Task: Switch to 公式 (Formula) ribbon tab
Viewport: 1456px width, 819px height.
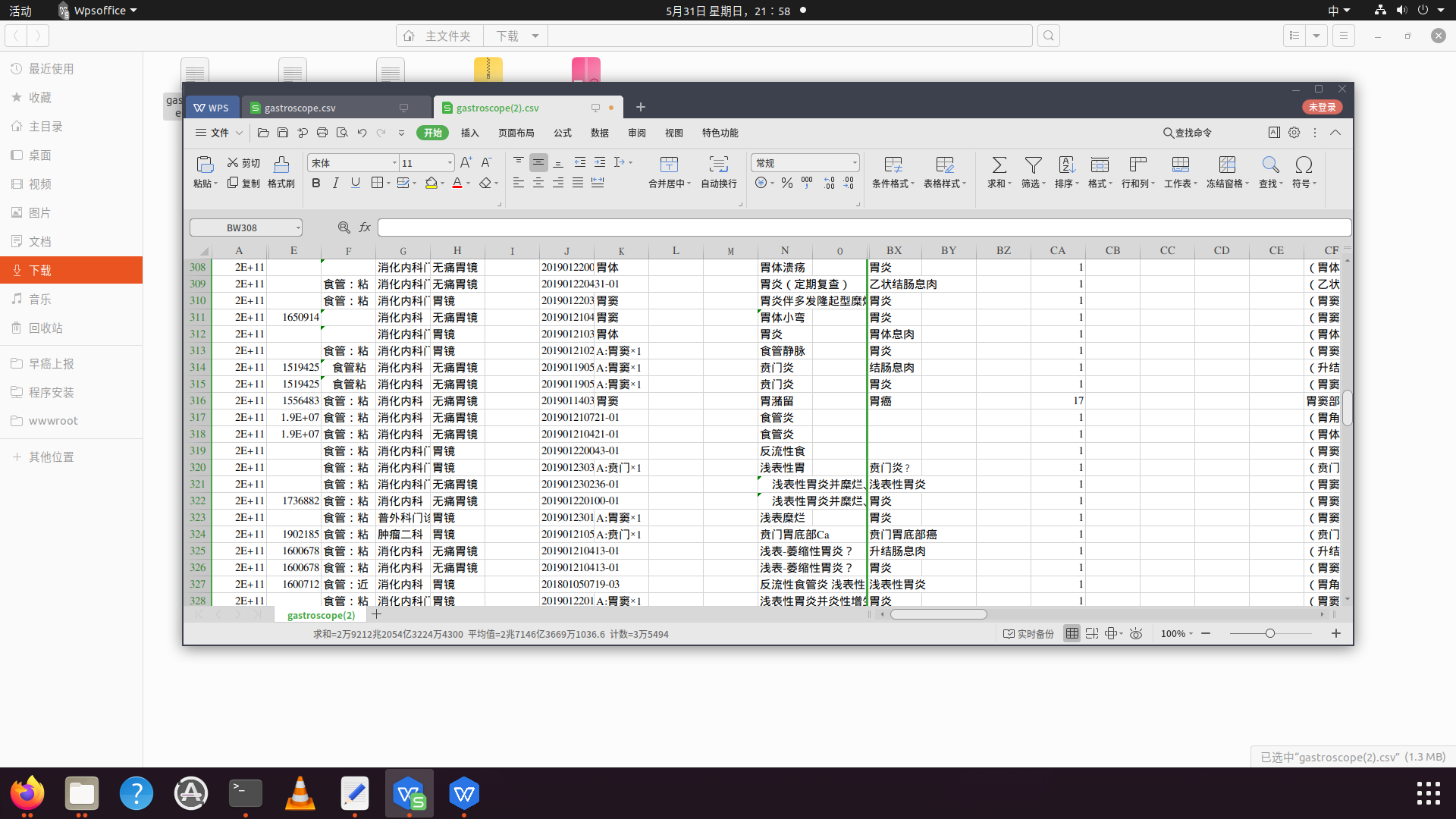Action: 561,132
